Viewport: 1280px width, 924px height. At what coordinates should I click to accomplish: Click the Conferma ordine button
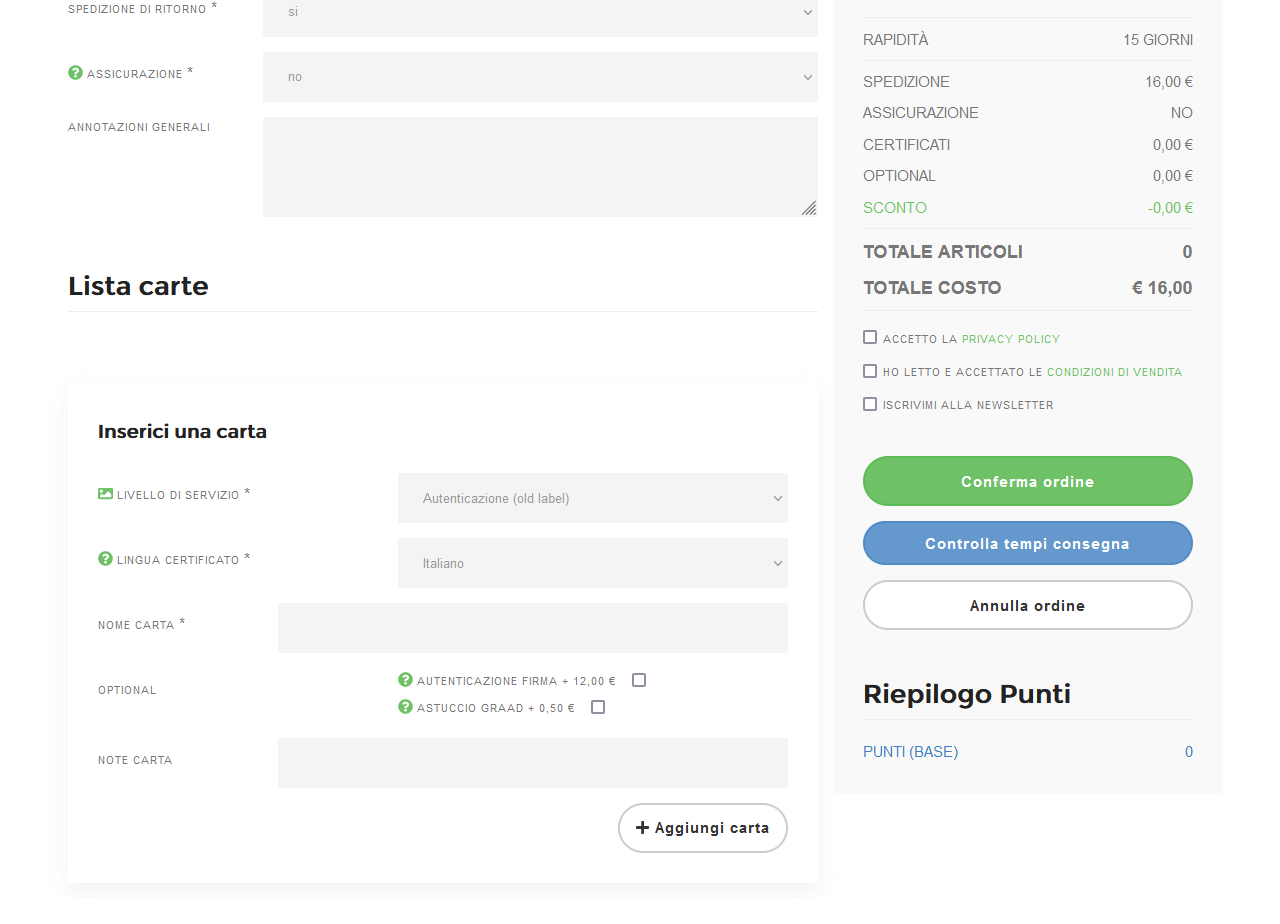(1028, 481)
